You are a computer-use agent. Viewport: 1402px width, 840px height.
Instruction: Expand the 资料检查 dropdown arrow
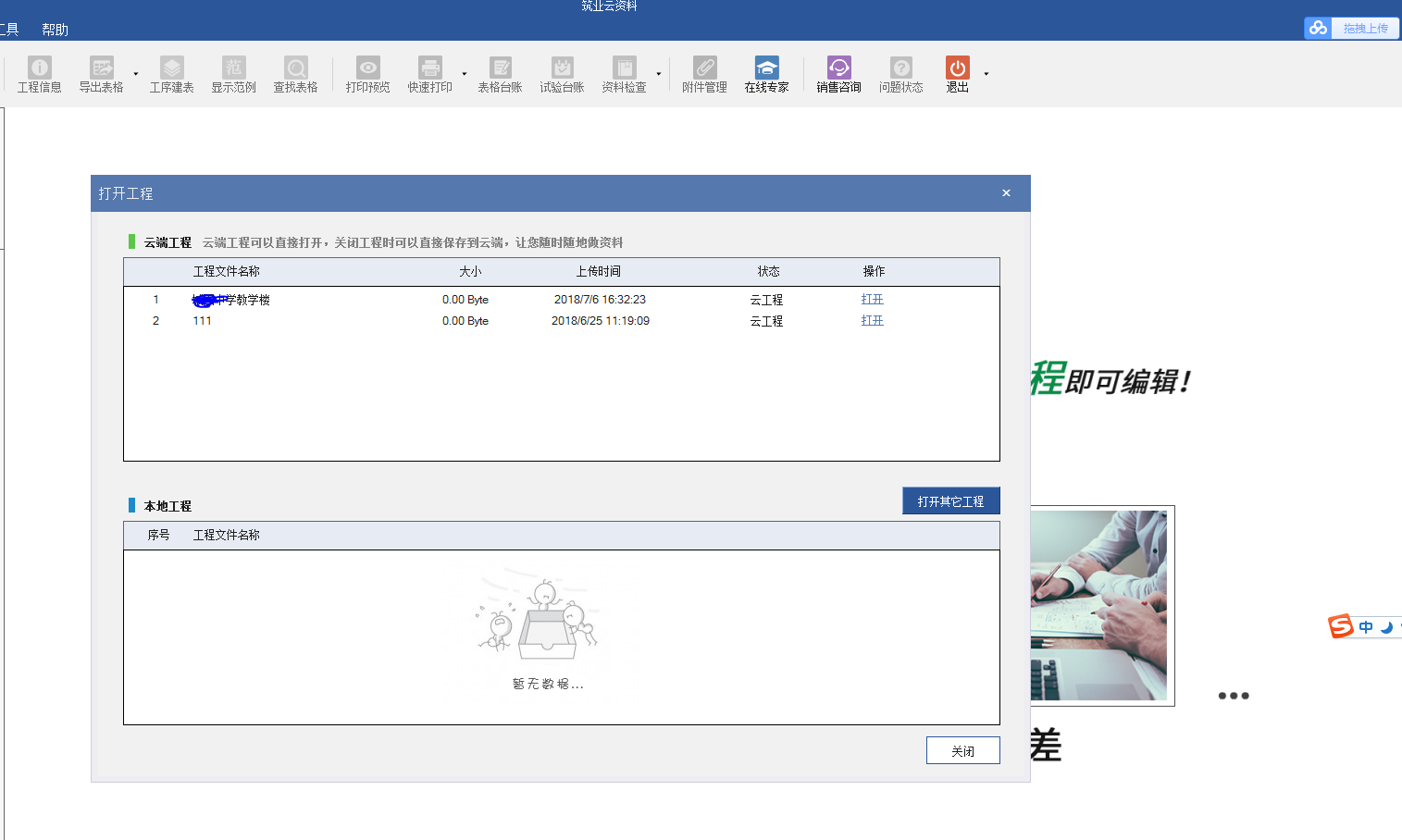pyautogui.click(x=659, y=74)
